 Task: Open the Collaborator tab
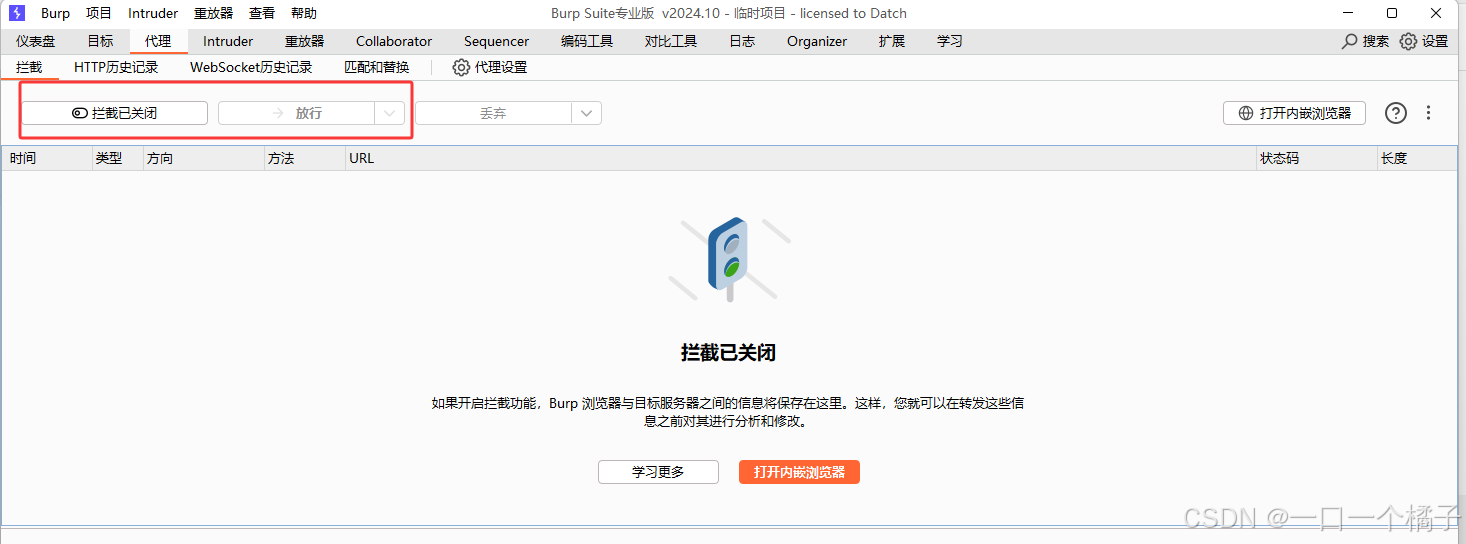394,41
